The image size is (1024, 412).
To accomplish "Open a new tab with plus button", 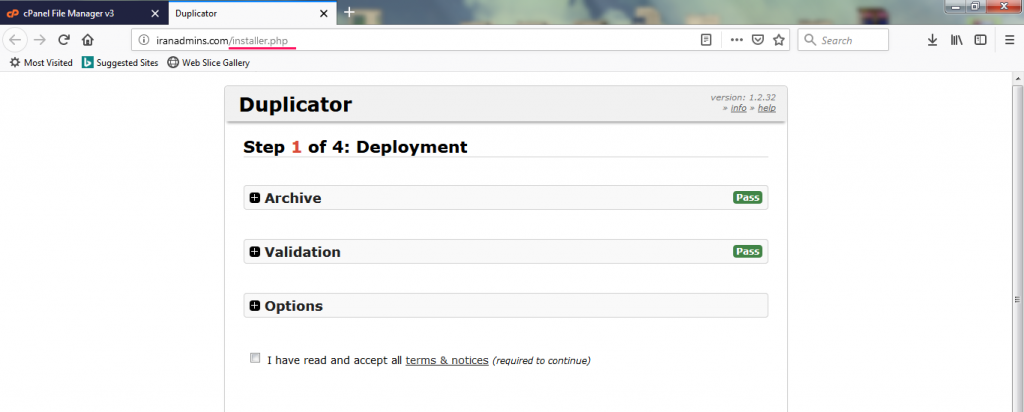I will click(349, 12).
